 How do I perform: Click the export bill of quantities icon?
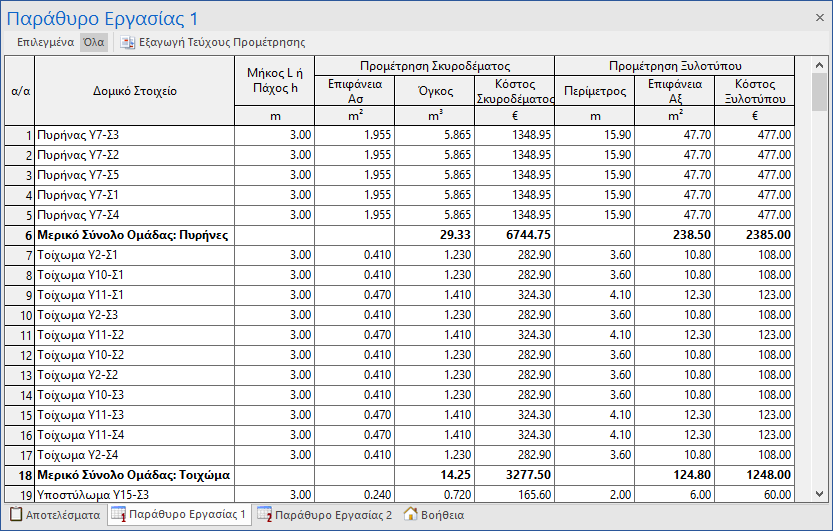click(128, 43)
